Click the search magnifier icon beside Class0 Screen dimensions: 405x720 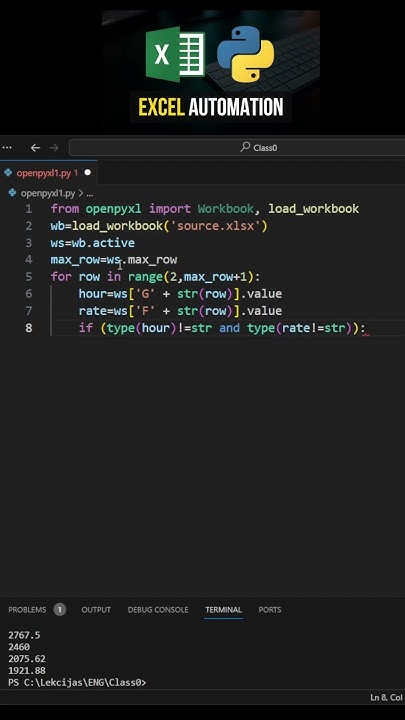(246, 147)
